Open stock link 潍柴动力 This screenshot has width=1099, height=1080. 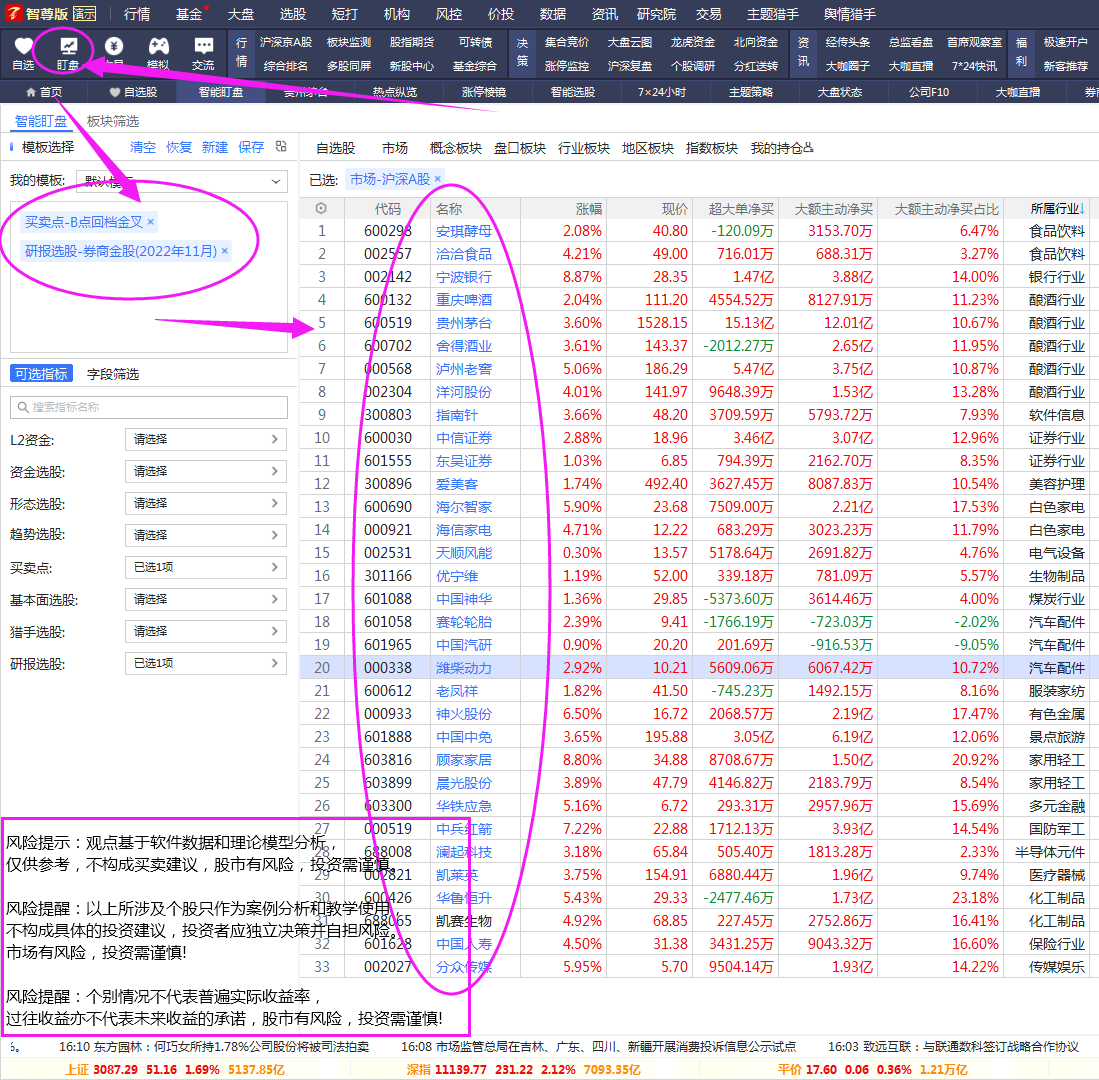[464, 668]
